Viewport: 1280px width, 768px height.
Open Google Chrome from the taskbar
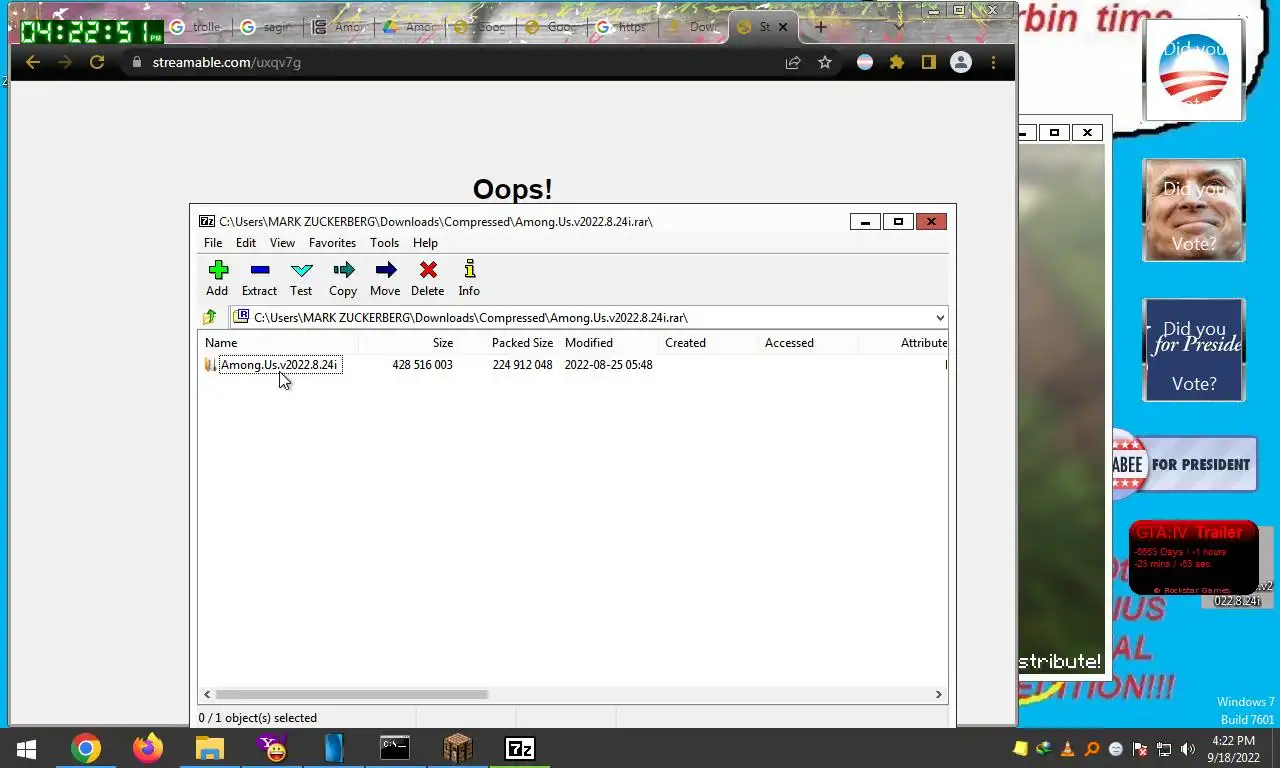coord(86,748)
